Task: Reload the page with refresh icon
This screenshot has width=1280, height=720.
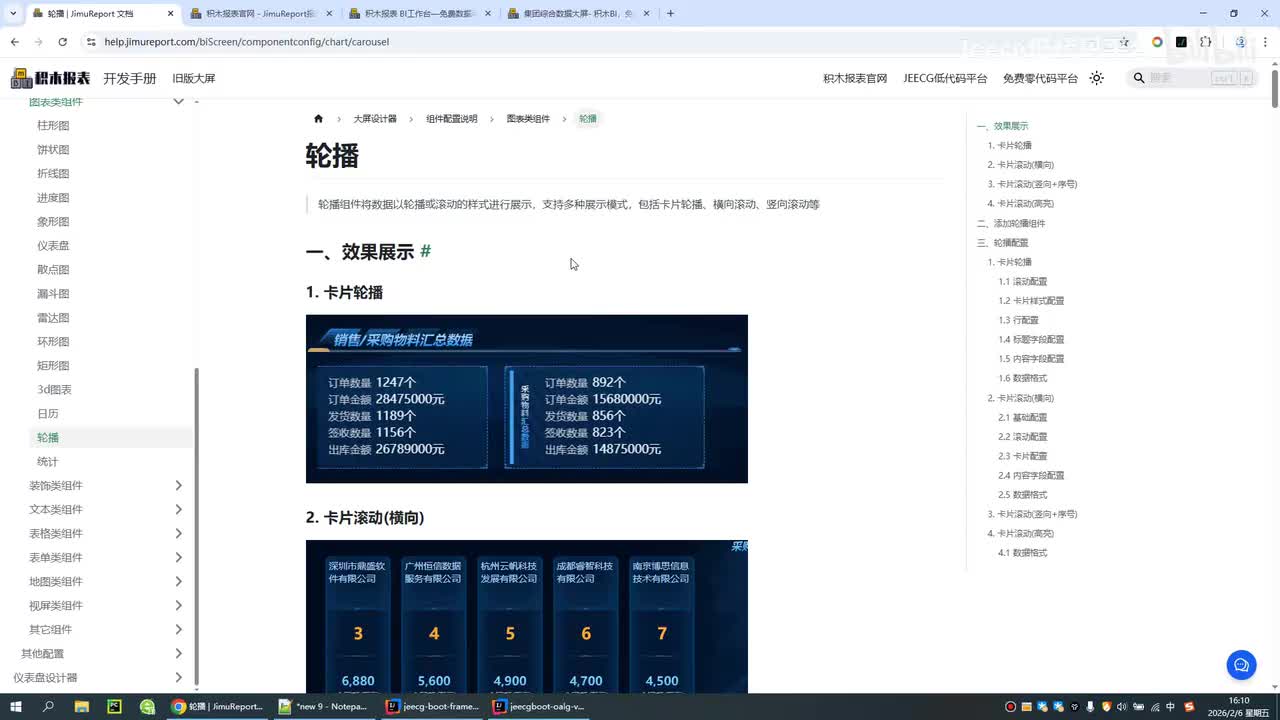Action: pyautogui.click(x=62, y=42)
